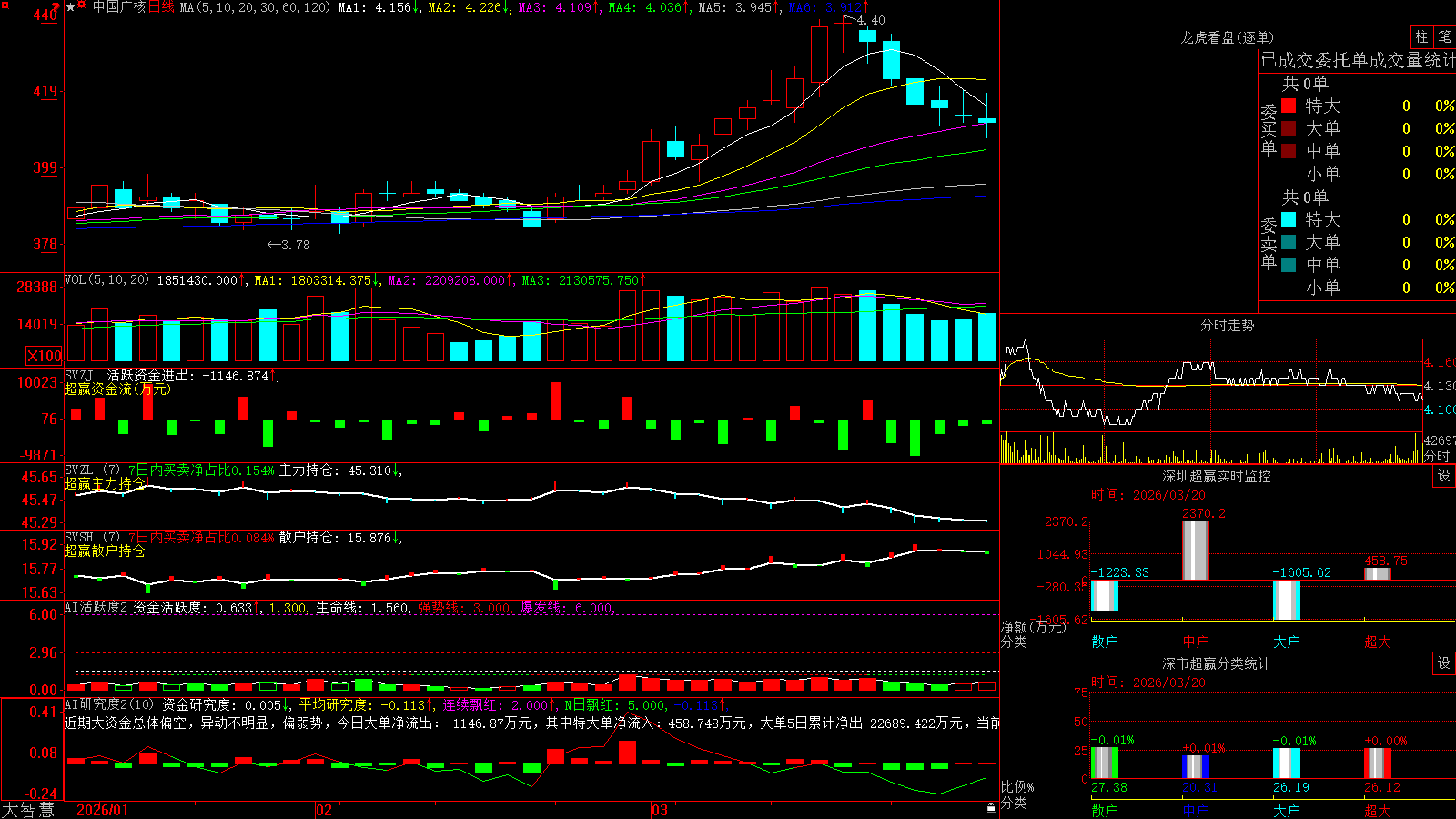Click the 中户 bar 2370.2 in real-time monitor
1456x819 pixels.
[1196, 550]
